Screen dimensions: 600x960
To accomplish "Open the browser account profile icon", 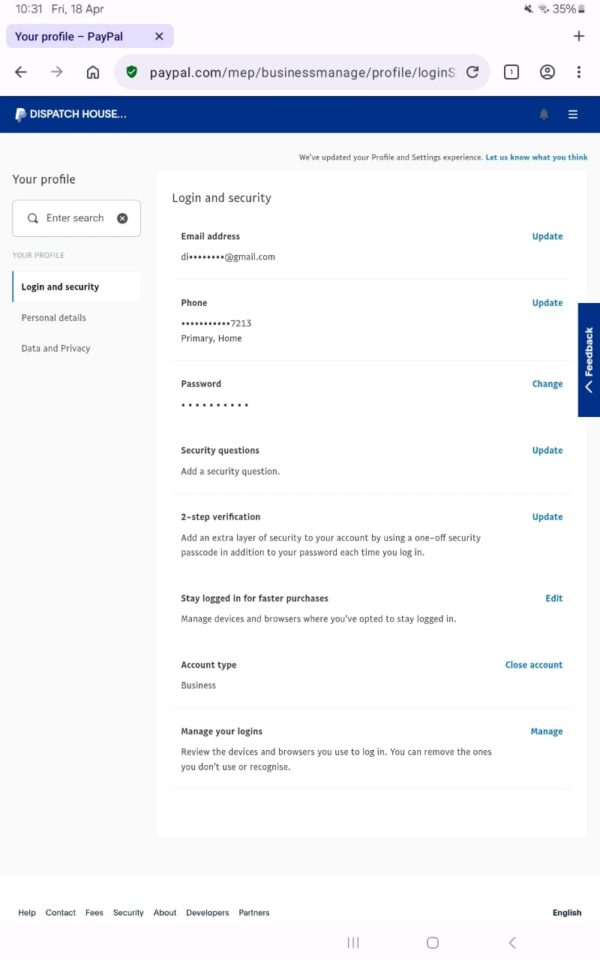I will point(547,72).
